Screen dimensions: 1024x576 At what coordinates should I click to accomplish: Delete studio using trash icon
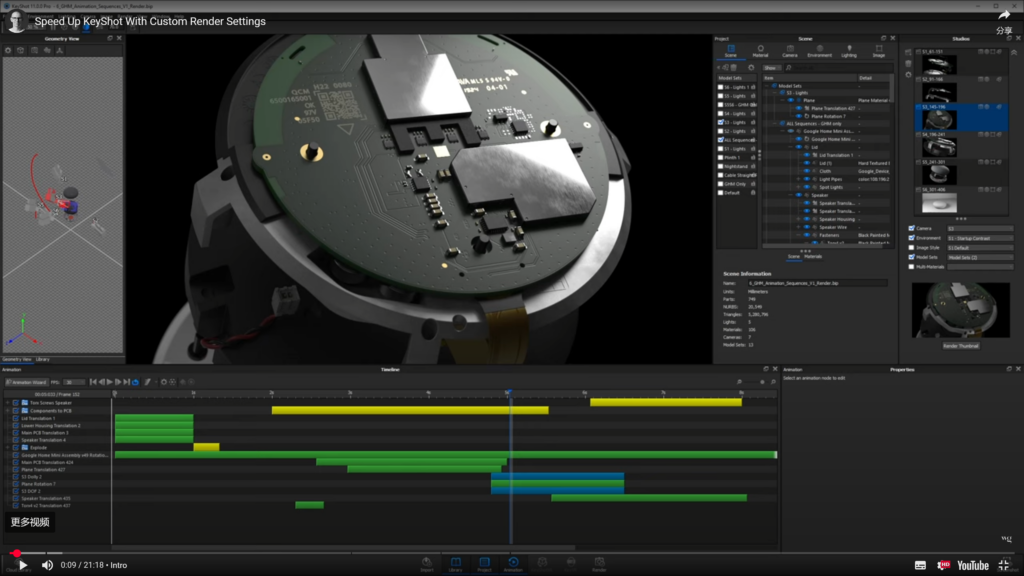point(908,63)
